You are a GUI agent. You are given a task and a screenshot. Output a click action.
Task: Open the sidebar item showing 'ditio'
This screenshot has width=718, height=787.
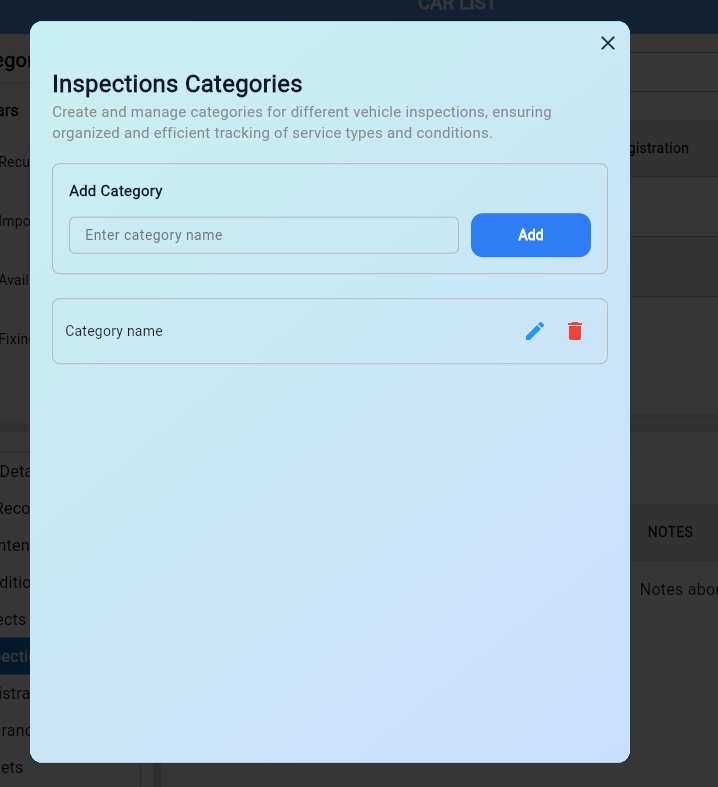[15, 582]
